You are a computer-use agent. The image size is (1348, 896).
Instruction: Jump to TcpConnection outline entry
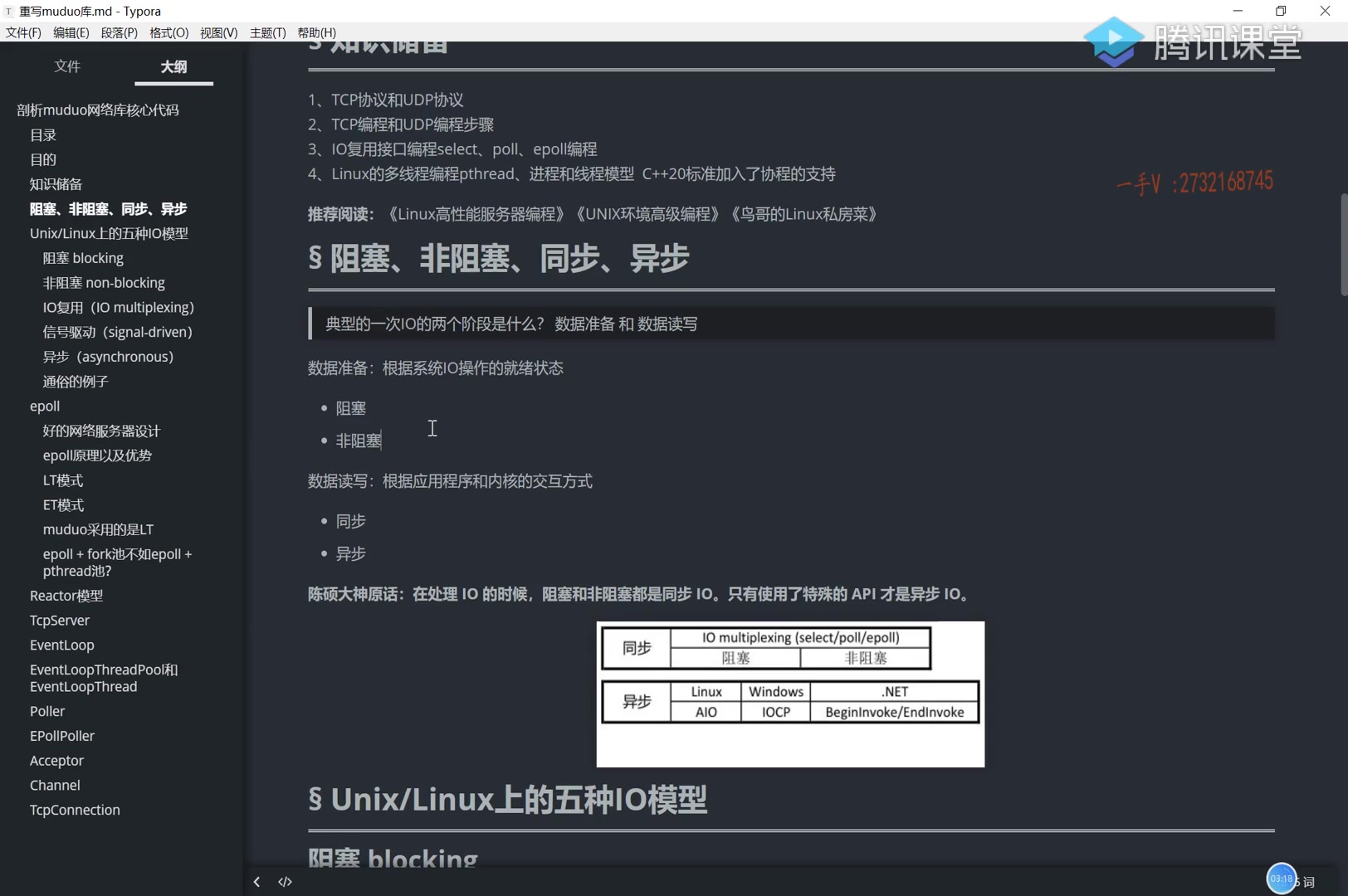(x=75, y=811)
